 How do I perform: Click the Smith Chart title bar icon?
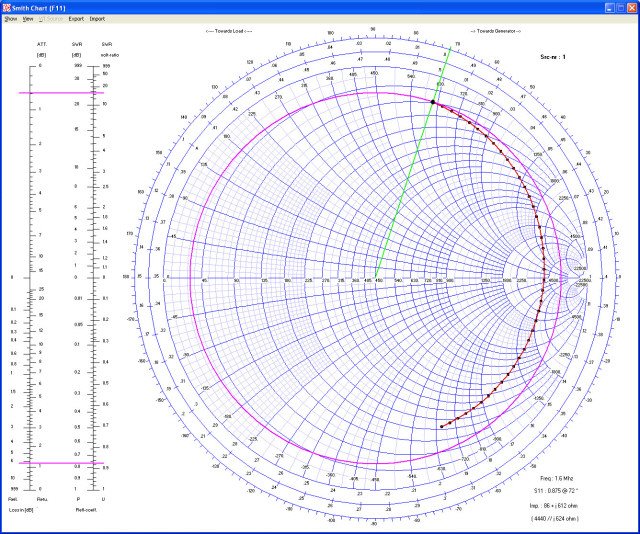click(6, 8)
